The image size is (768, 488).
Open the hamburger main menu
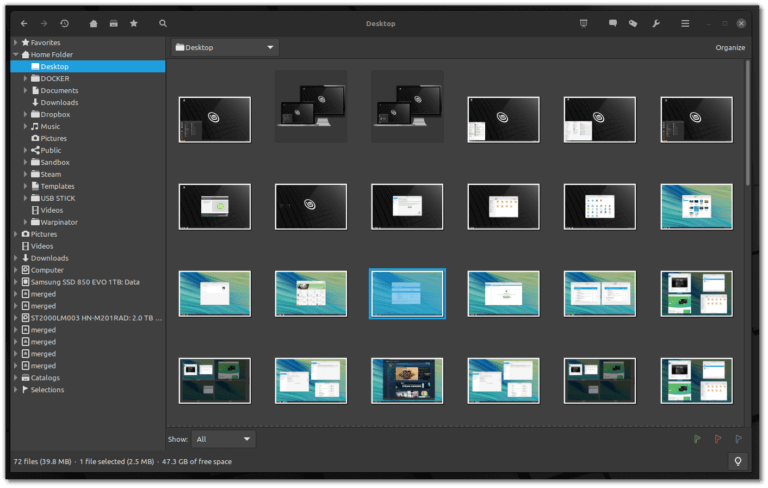pyautogui.click(x=685, y=24)
